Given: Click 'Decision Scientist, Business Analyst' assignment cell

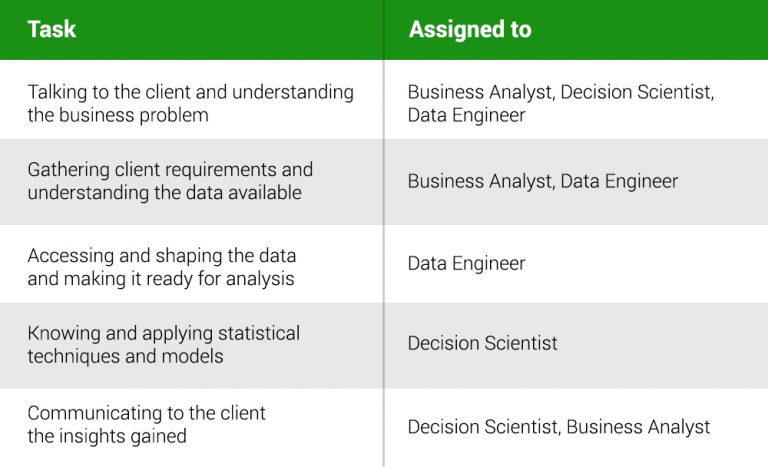Looking at the screenshot, I should pyautogui.click(x=558, y=427).
